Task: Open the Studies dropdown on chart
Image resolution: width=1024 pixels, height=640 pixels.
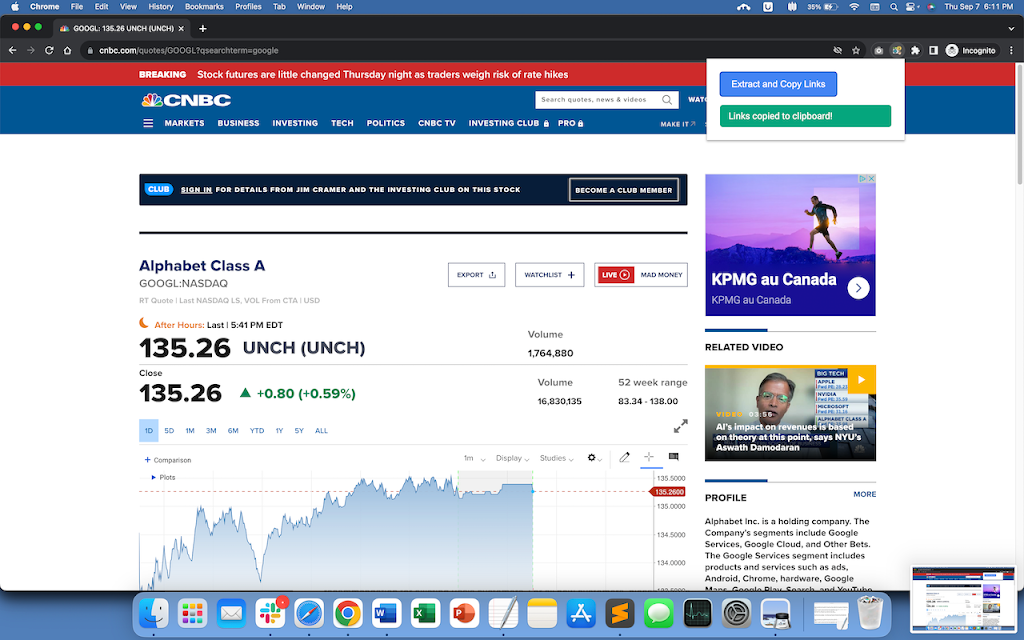Action: tap(556, 458)
